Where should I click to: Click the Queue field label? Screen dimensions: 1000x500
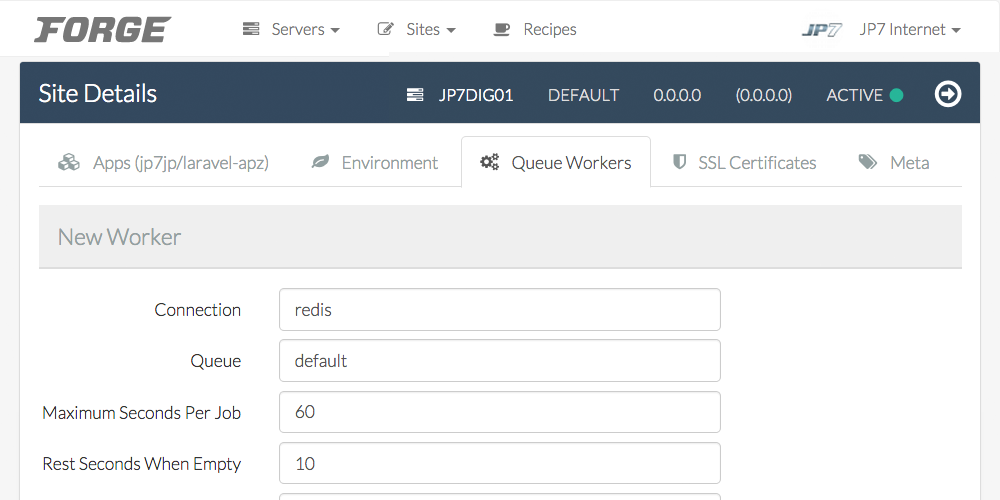click(x=216, y=361)
